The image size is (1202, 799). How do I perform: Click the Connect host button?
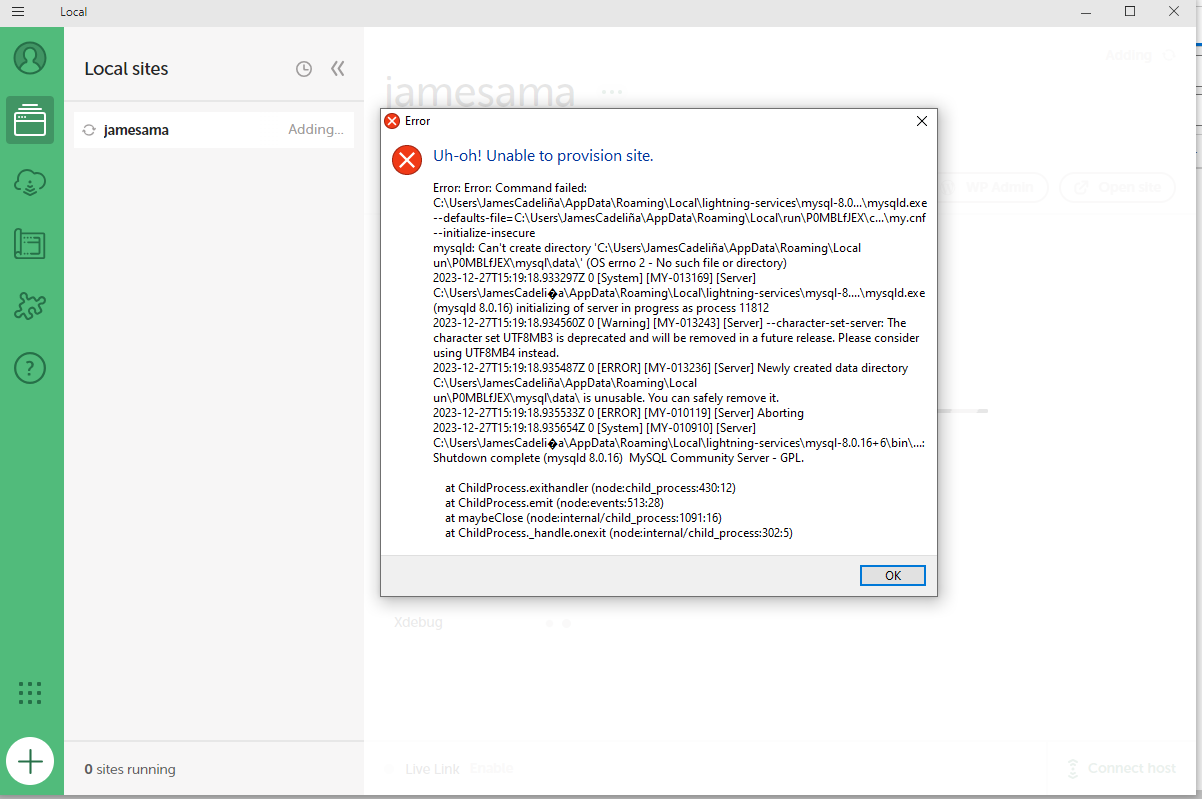click(1120, 768)
